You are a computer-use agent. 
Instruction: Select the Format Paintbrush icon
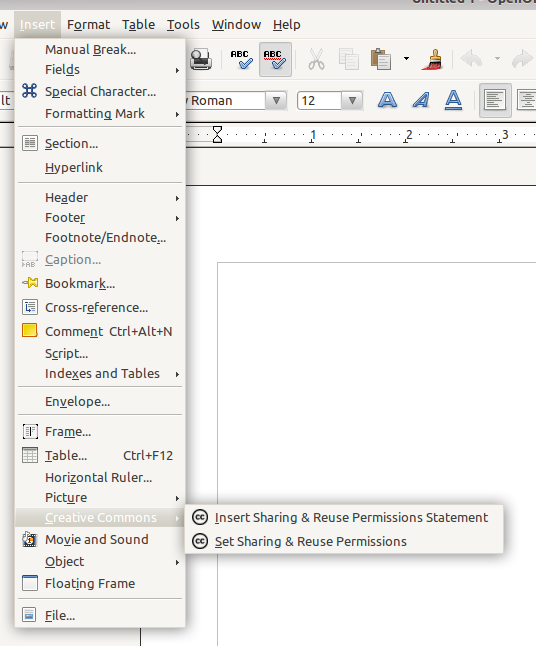click(x=433, y=59)
